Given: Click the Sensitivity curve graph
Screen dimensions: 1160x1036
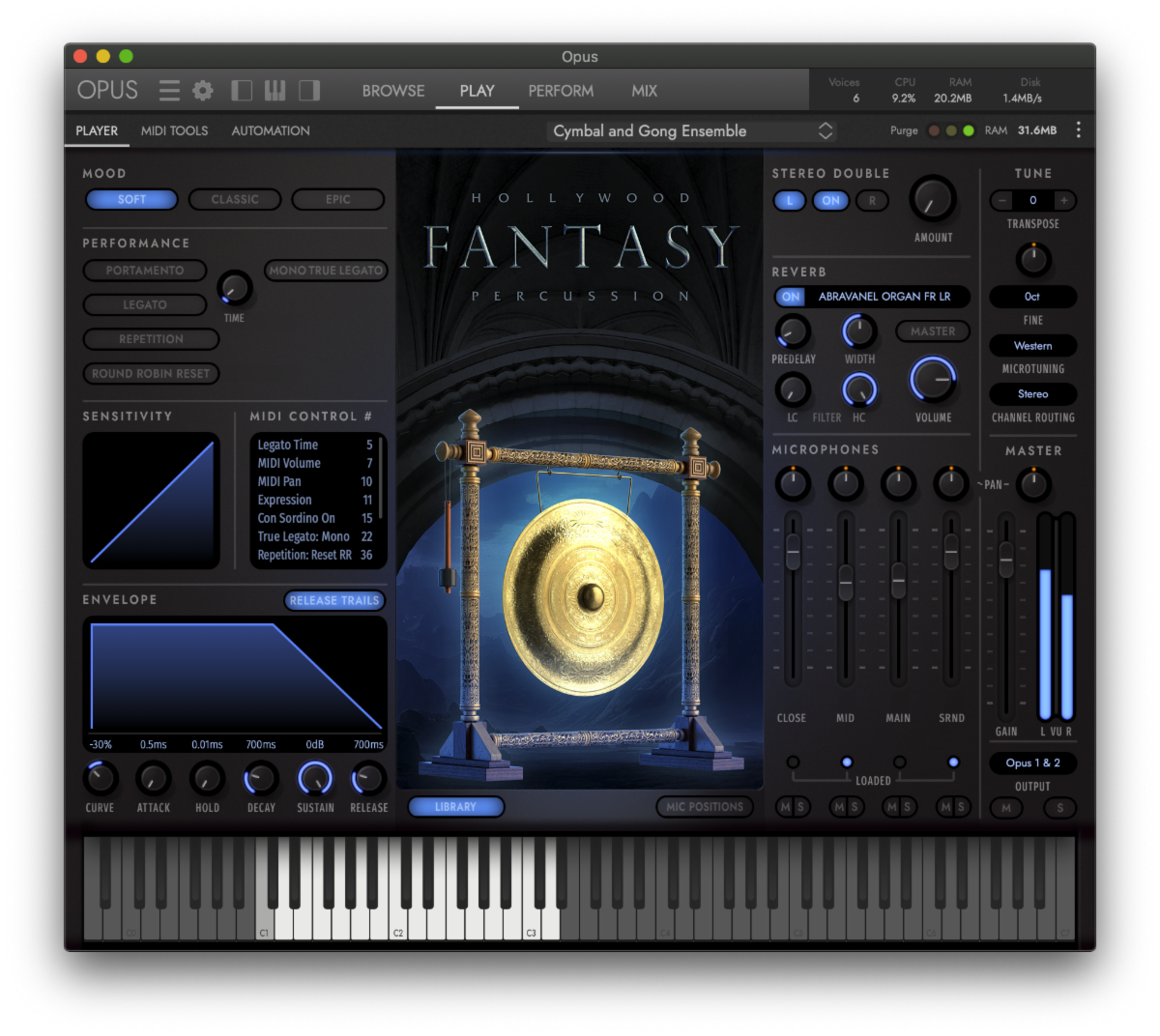Looking at the screenshot, I should coord(151,501).
